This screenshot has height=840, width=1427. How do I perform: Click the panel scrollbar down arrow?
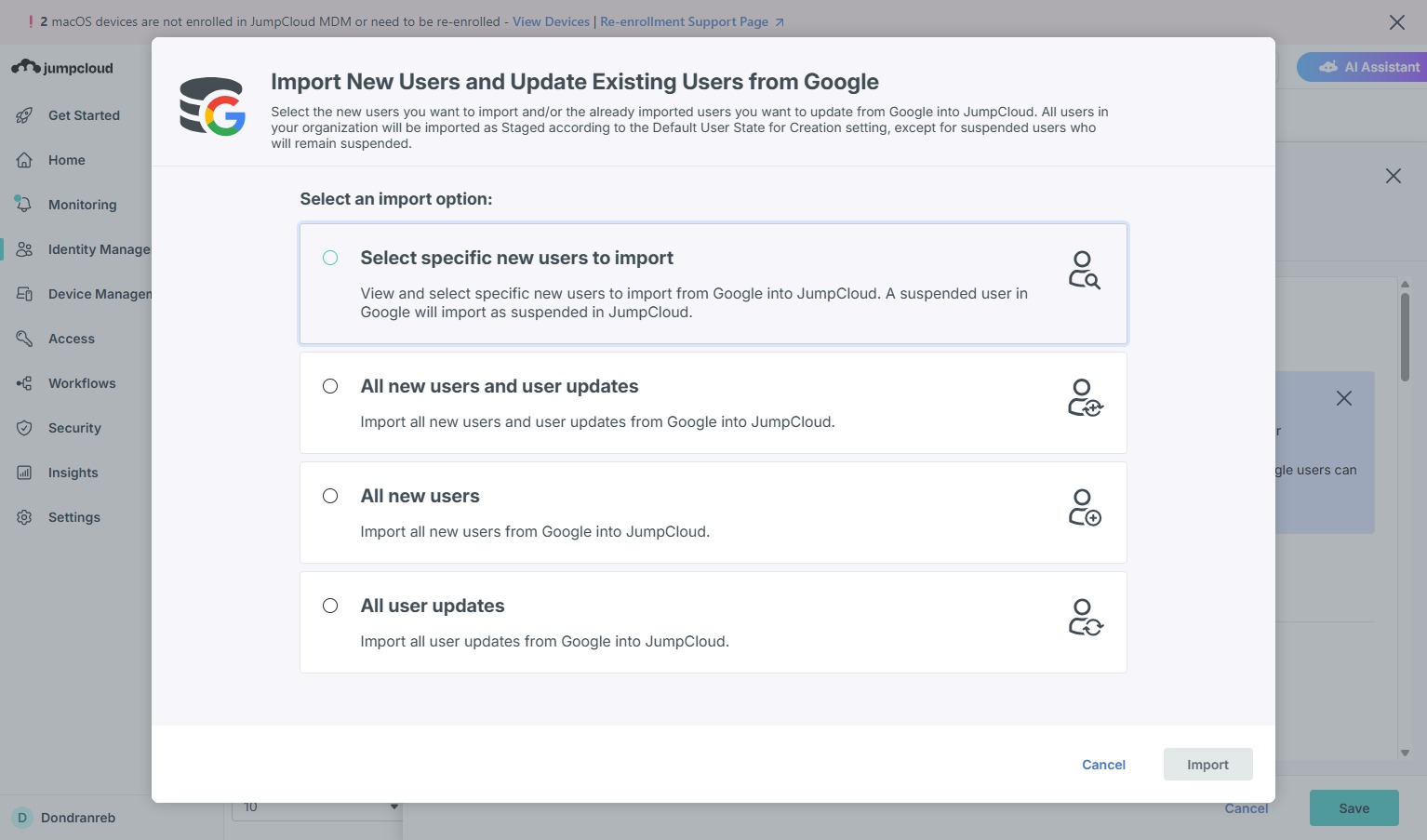[x=1405, y=753]
